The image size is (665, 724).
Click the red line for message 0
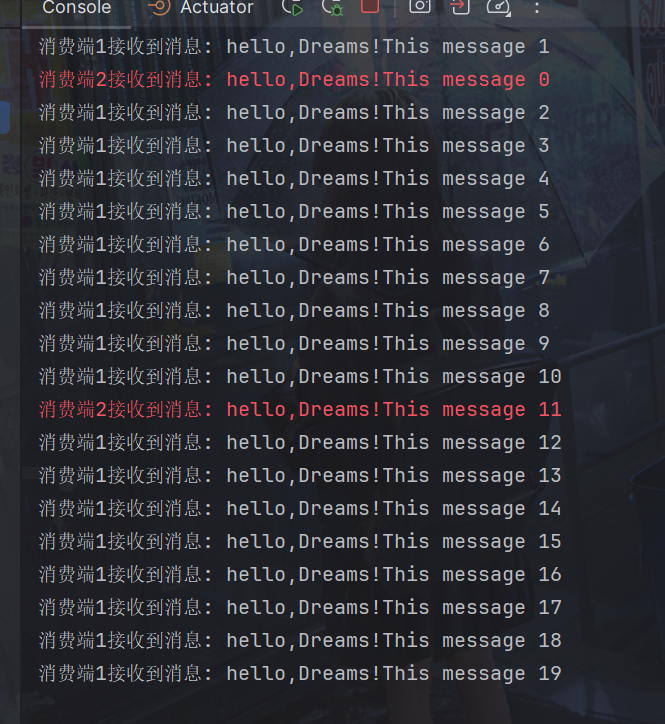tap(294, 79)
